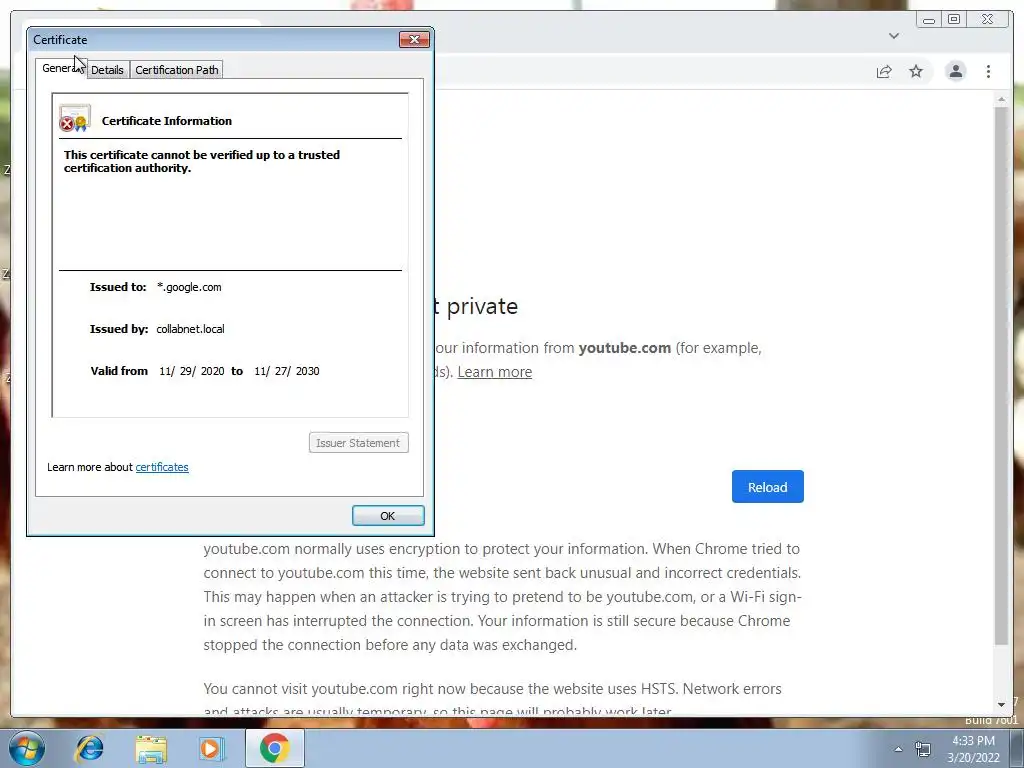Click the expiry date 11/27/2030
1024x768 pixels.
(x=287, y=371)
